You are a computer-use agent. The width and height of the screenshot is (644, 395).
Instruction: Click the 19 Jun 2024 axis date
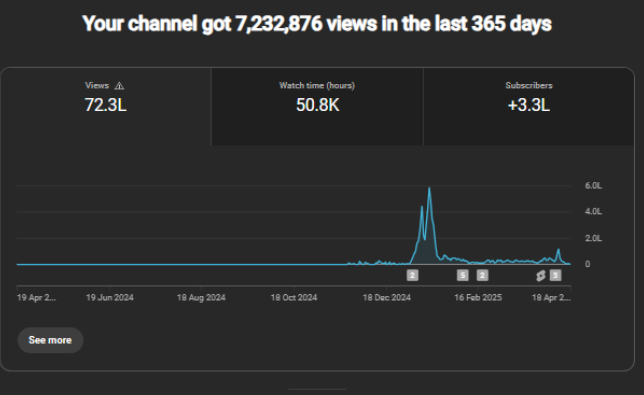coord(110,297)
